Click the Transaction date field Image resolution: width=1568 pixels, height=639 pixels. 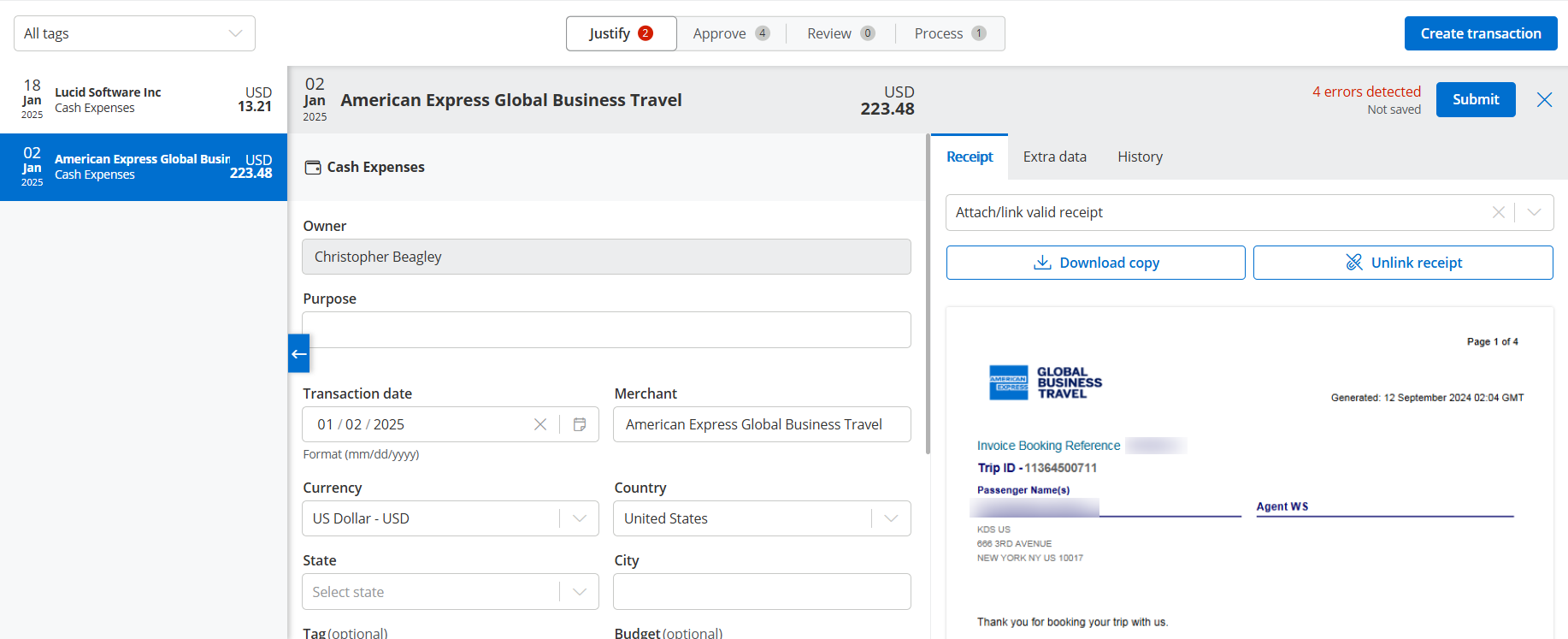pyautogui.click(x=450, y=424)
